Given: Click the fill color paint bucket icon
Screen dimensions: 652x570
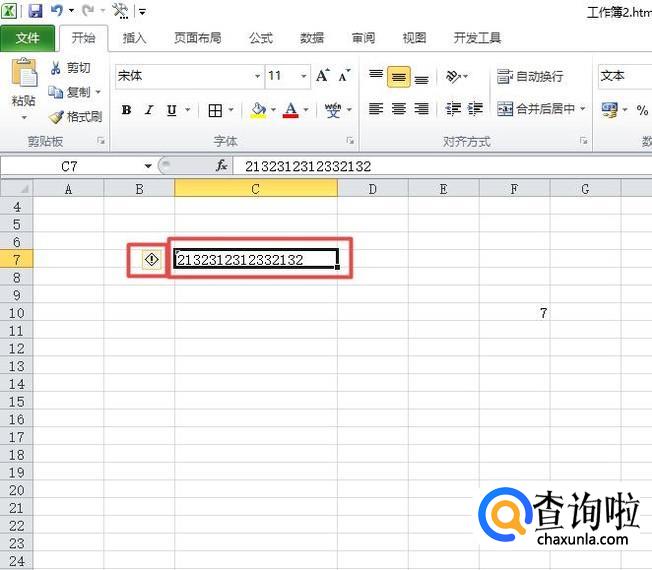Looking at the screenshot, I should [x=258, y=110].
